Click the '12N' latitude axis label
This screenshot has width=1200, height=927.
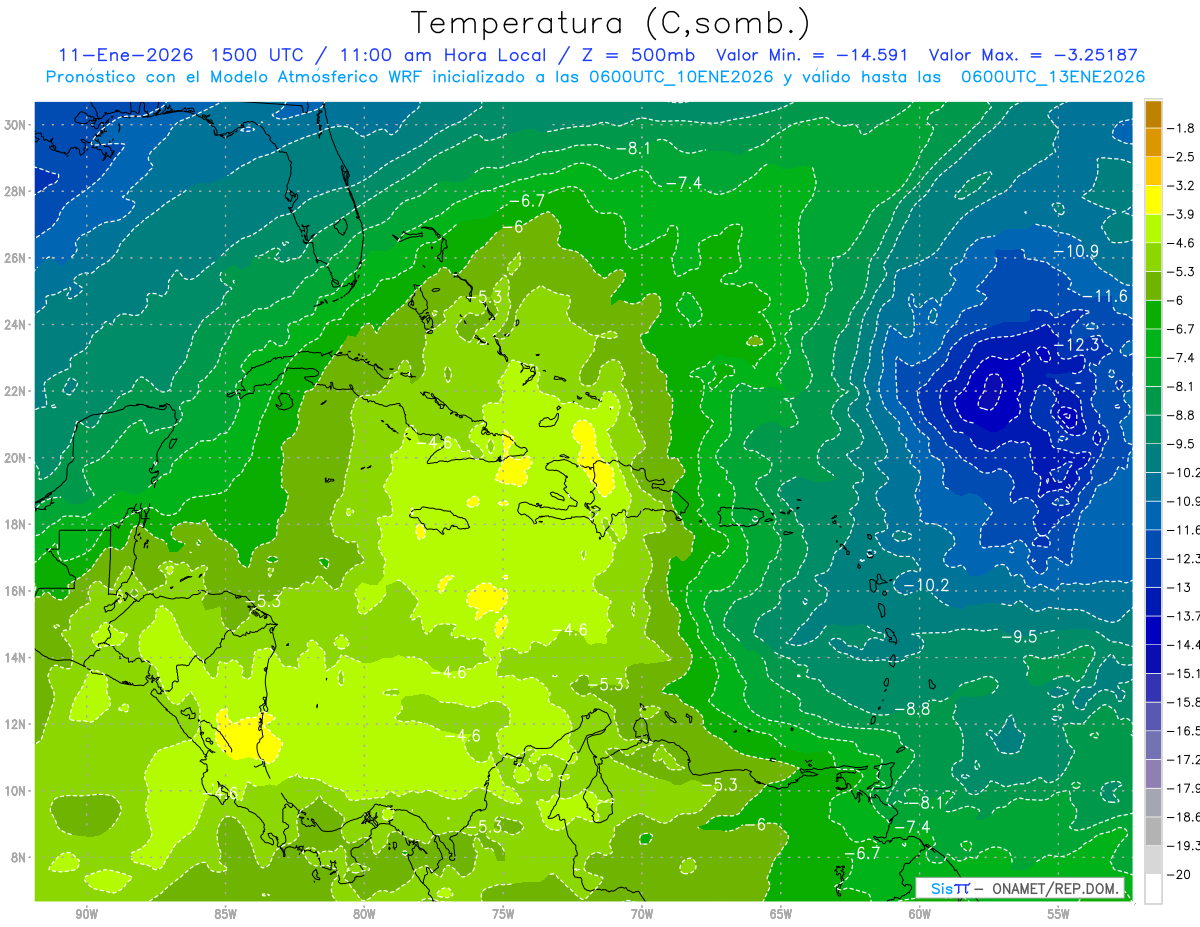click(x=17, y=724)
